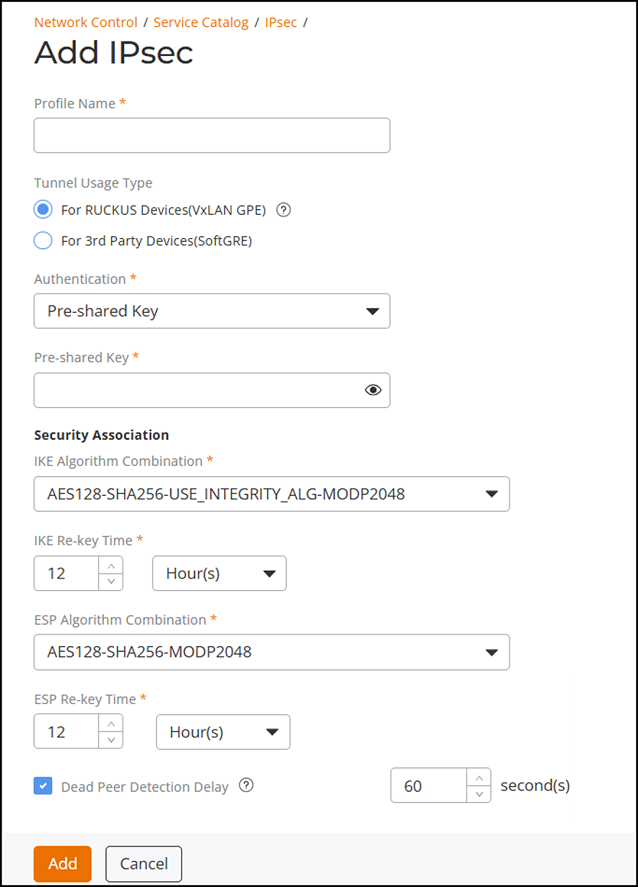Screen dimensions: 638x887
Task: Decrease Dead Peer Detection Delay value
Action: pyautogui.click(x=480, y=794)
